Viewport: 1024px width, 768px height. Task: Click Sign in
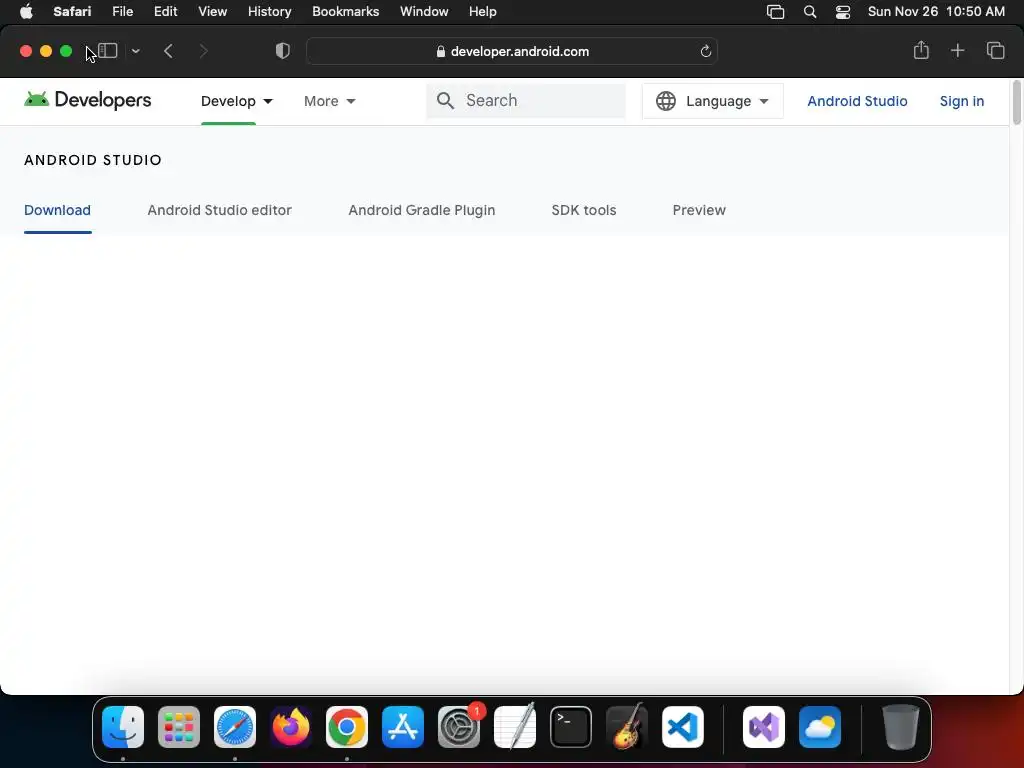pyautogui.click(x=961, y=101)
